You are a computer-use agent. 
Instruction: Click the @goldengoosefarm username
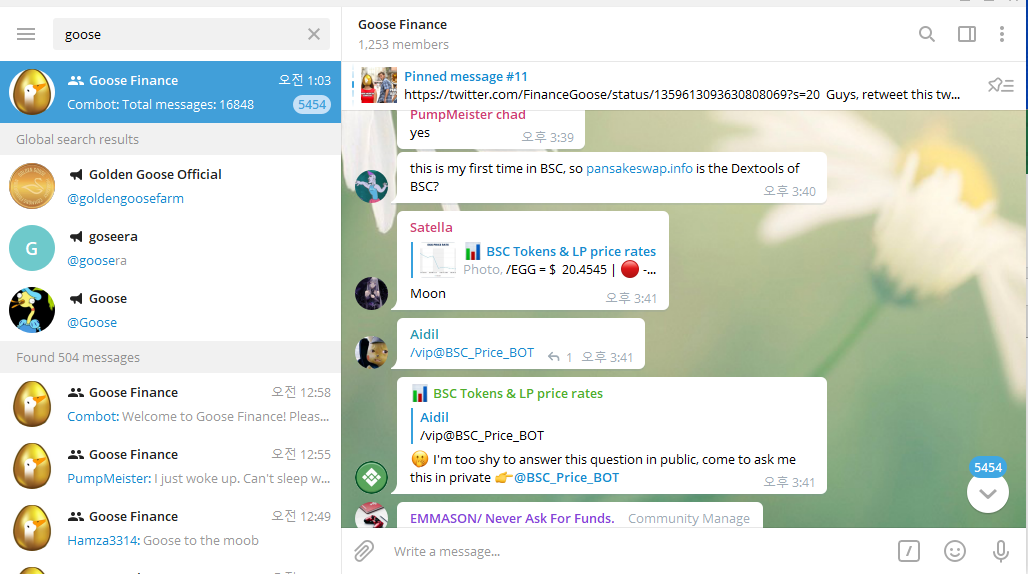125,199
